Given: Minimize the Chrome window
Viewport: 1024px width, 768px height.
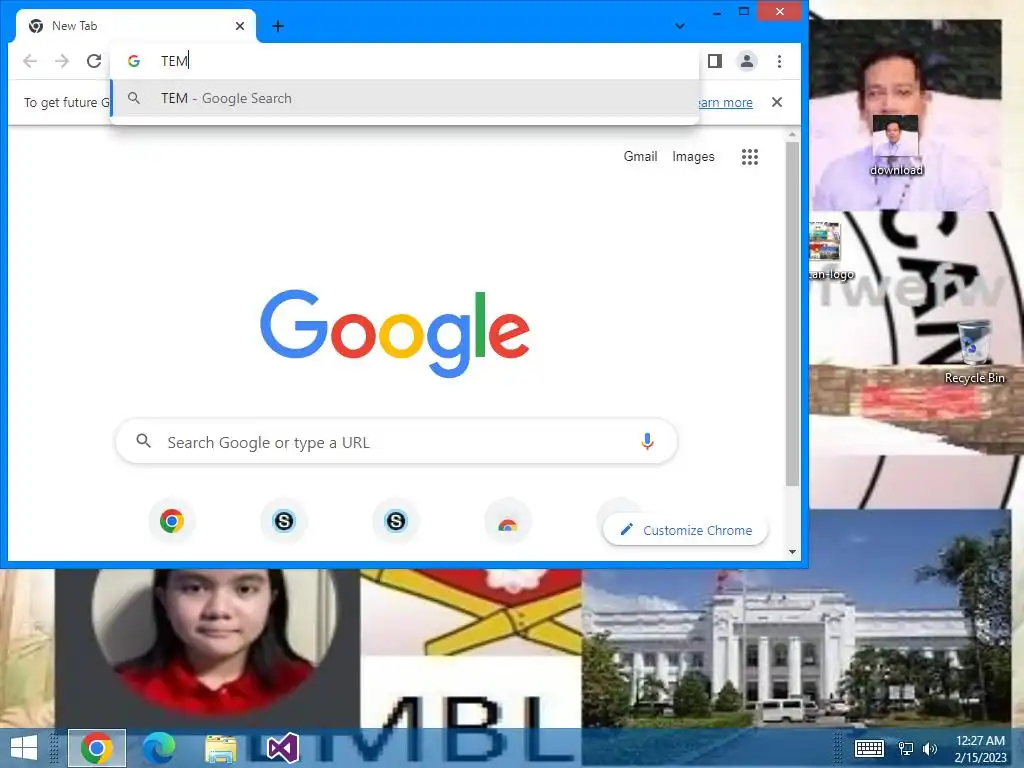Looking at the screenshot, I should [717, 12].
